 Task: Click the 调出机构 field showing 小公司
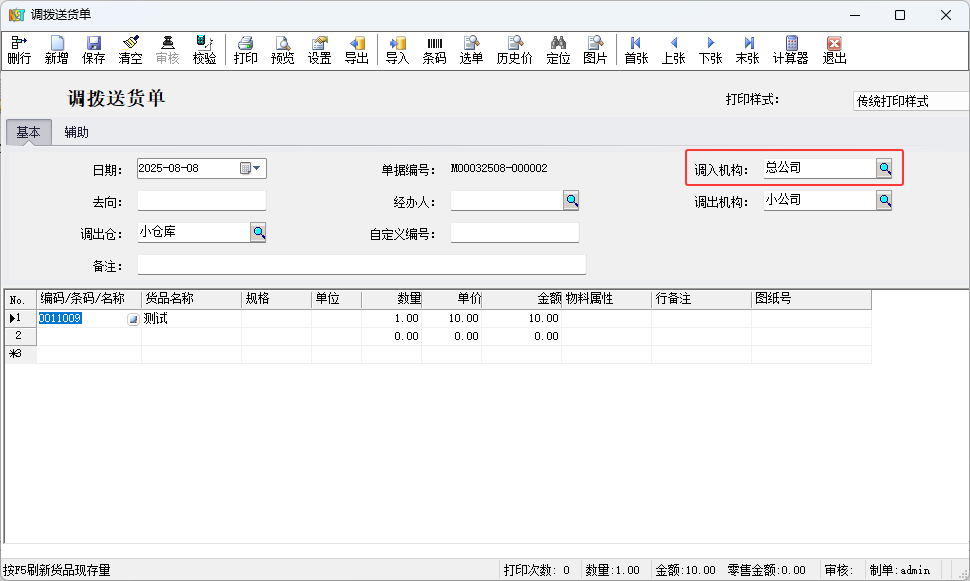click(x=820, y=200)
